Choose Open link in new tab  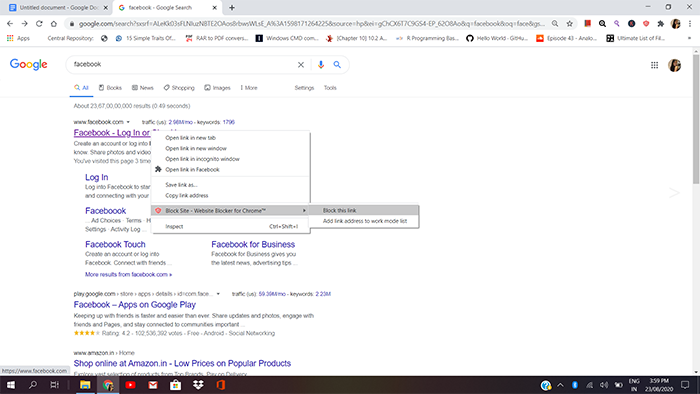coord(231,138)
